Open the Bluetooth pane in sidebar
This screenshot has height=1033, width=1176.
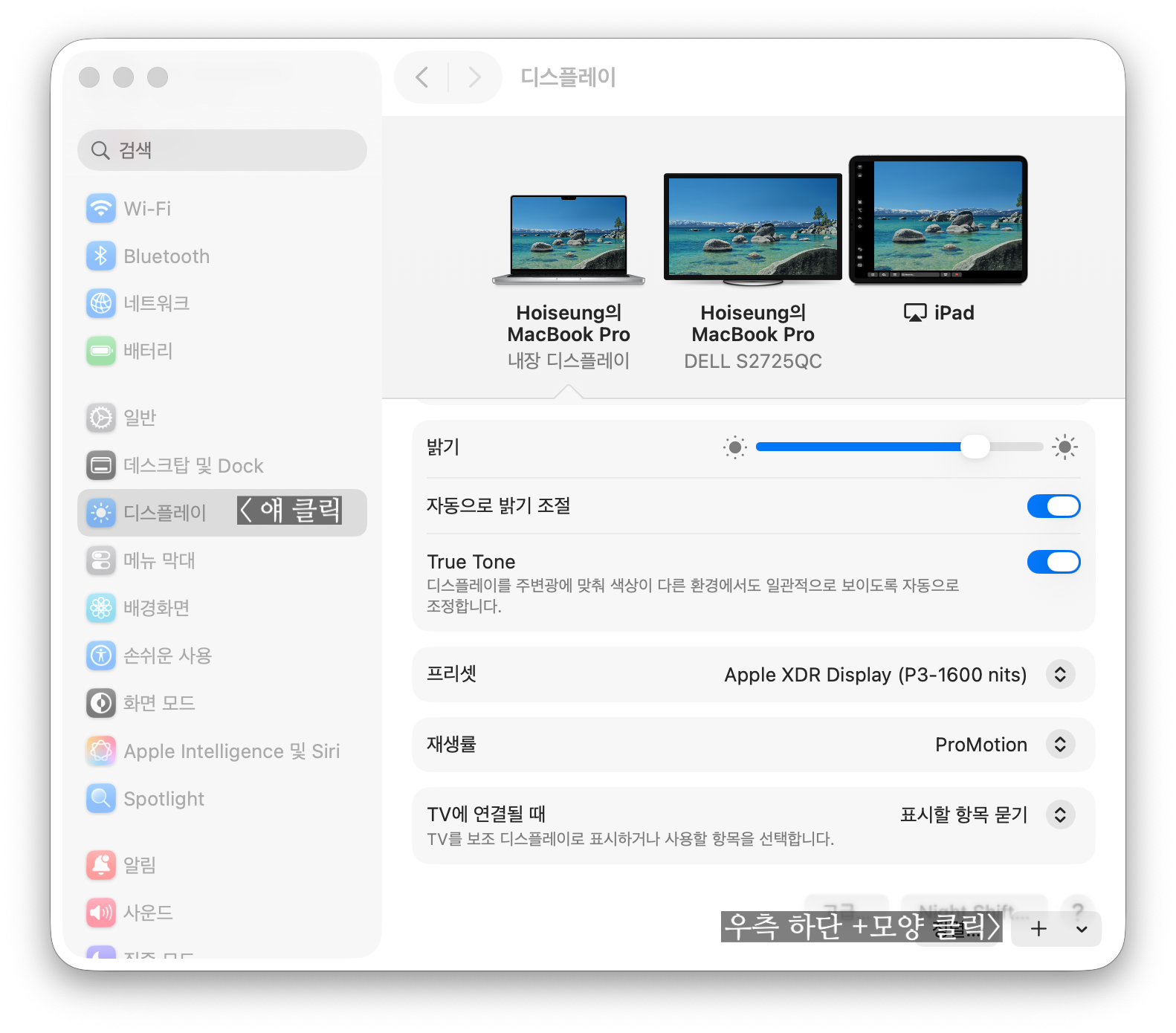(222, 256)
